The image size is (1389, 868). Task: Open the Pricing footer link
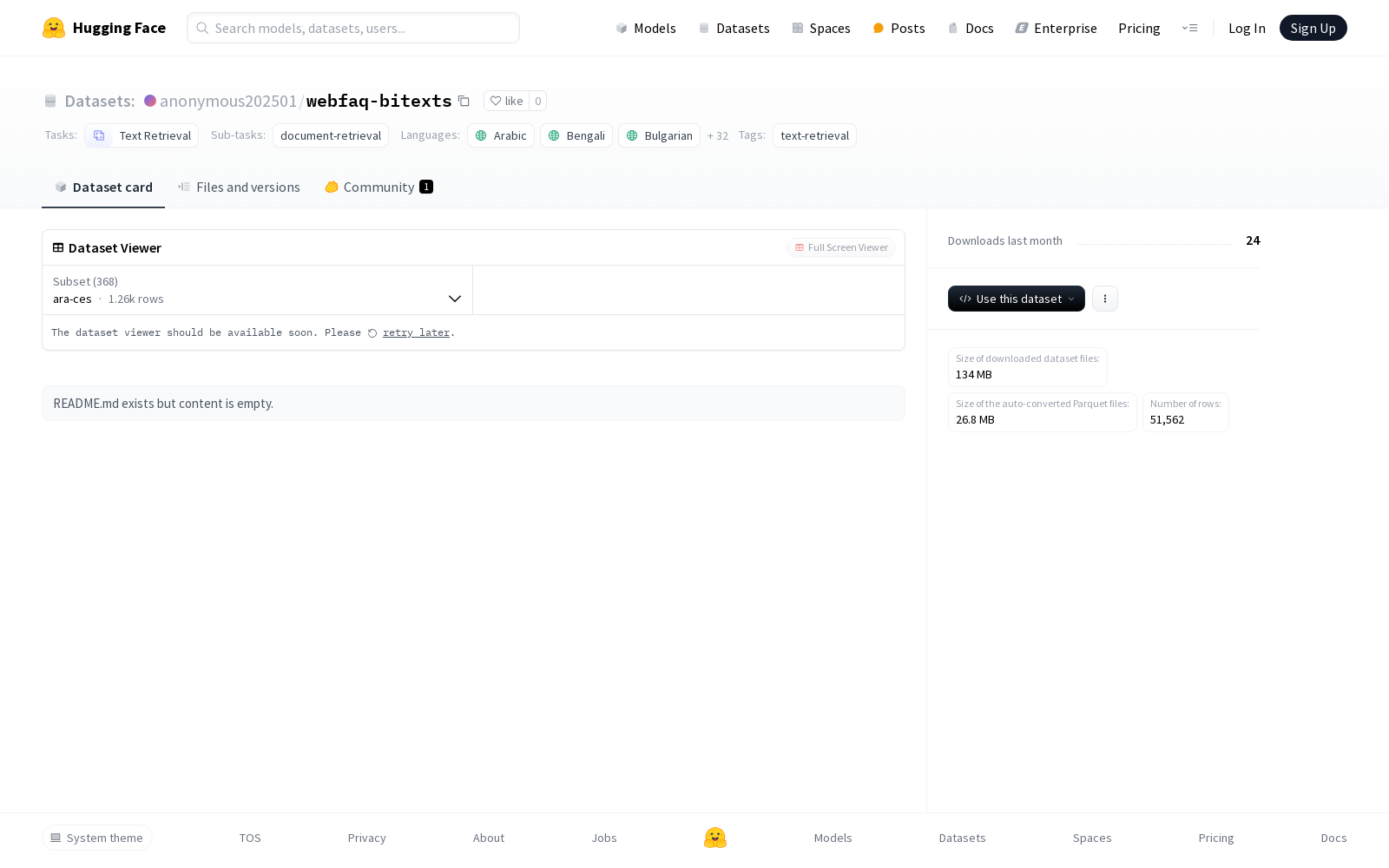(x=1216, y=838)
